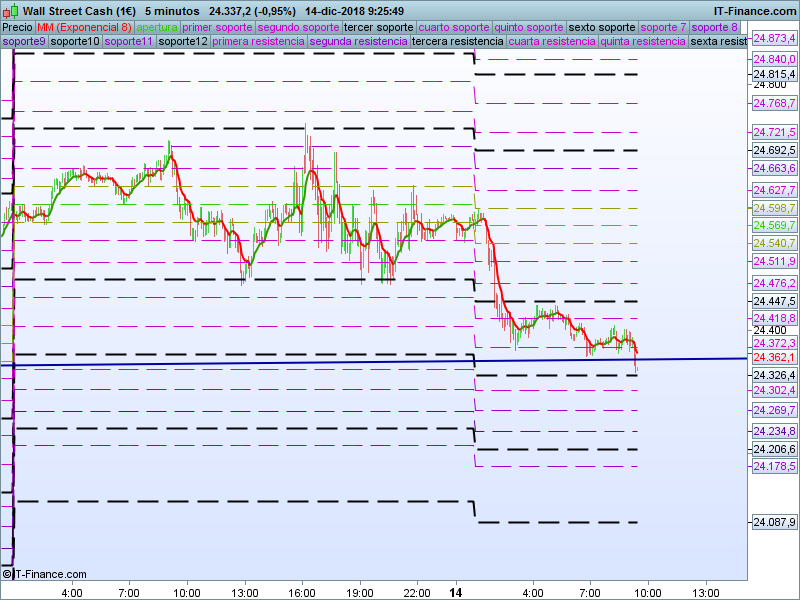Screen dimensions: 800x600
Task: Click price label 24.302,4
Action: (774, 390)
